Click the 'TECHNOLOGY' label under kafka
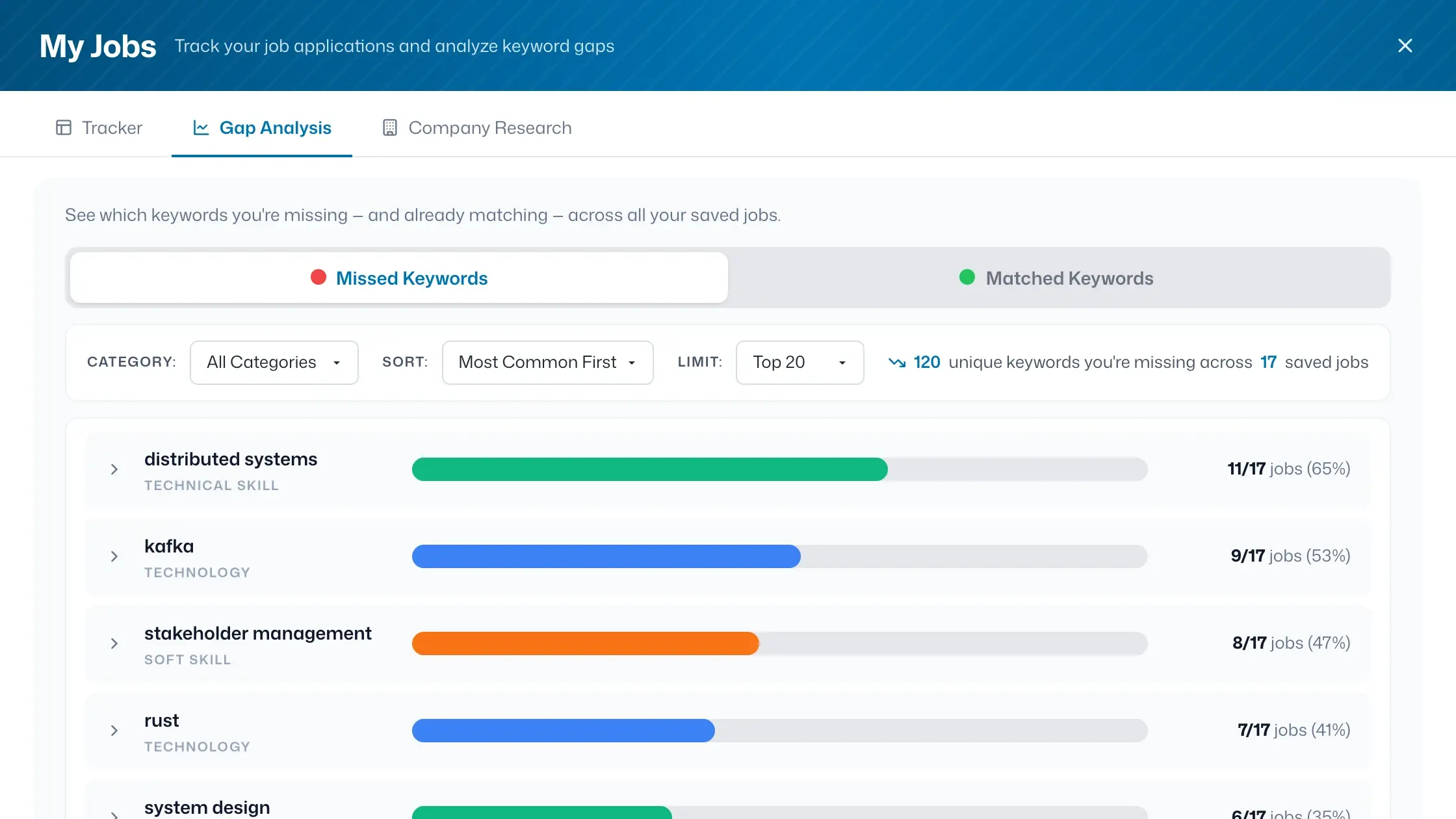The image size is (1456, 819). [x=197, y=573]
